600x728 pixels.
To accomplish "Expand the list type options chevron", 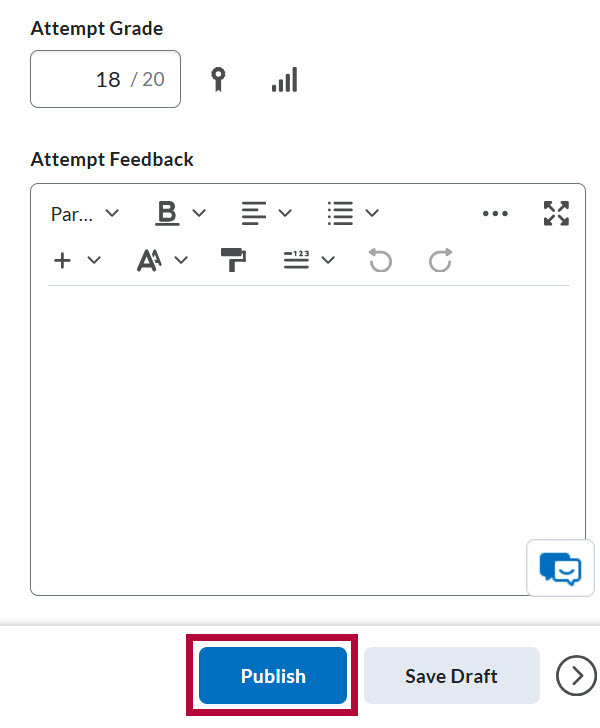I will 372,213.
